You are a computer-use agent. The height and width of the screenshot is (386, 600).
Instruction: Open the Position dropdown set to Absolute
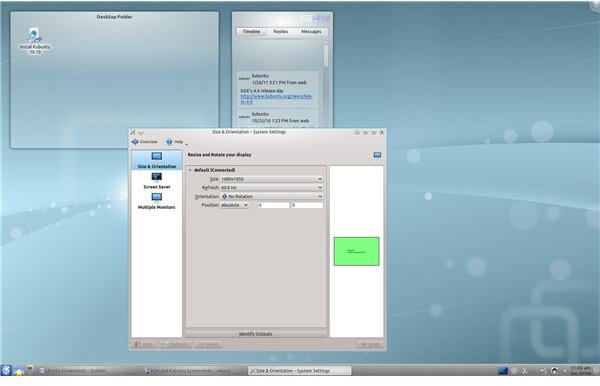pyautogui.click(x=235, y=205)
